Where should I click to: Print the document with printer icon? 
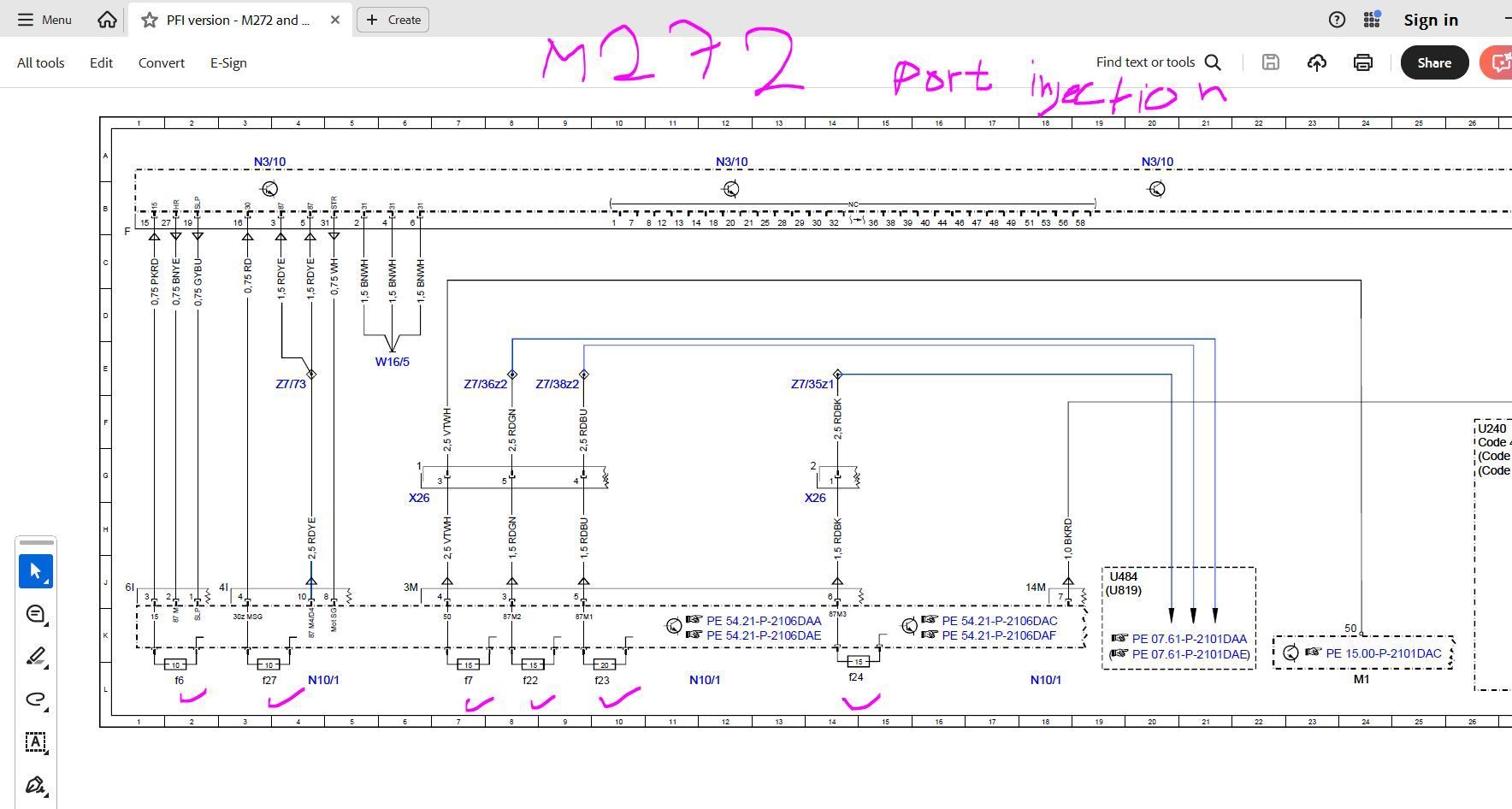(x=1362, y=62)
